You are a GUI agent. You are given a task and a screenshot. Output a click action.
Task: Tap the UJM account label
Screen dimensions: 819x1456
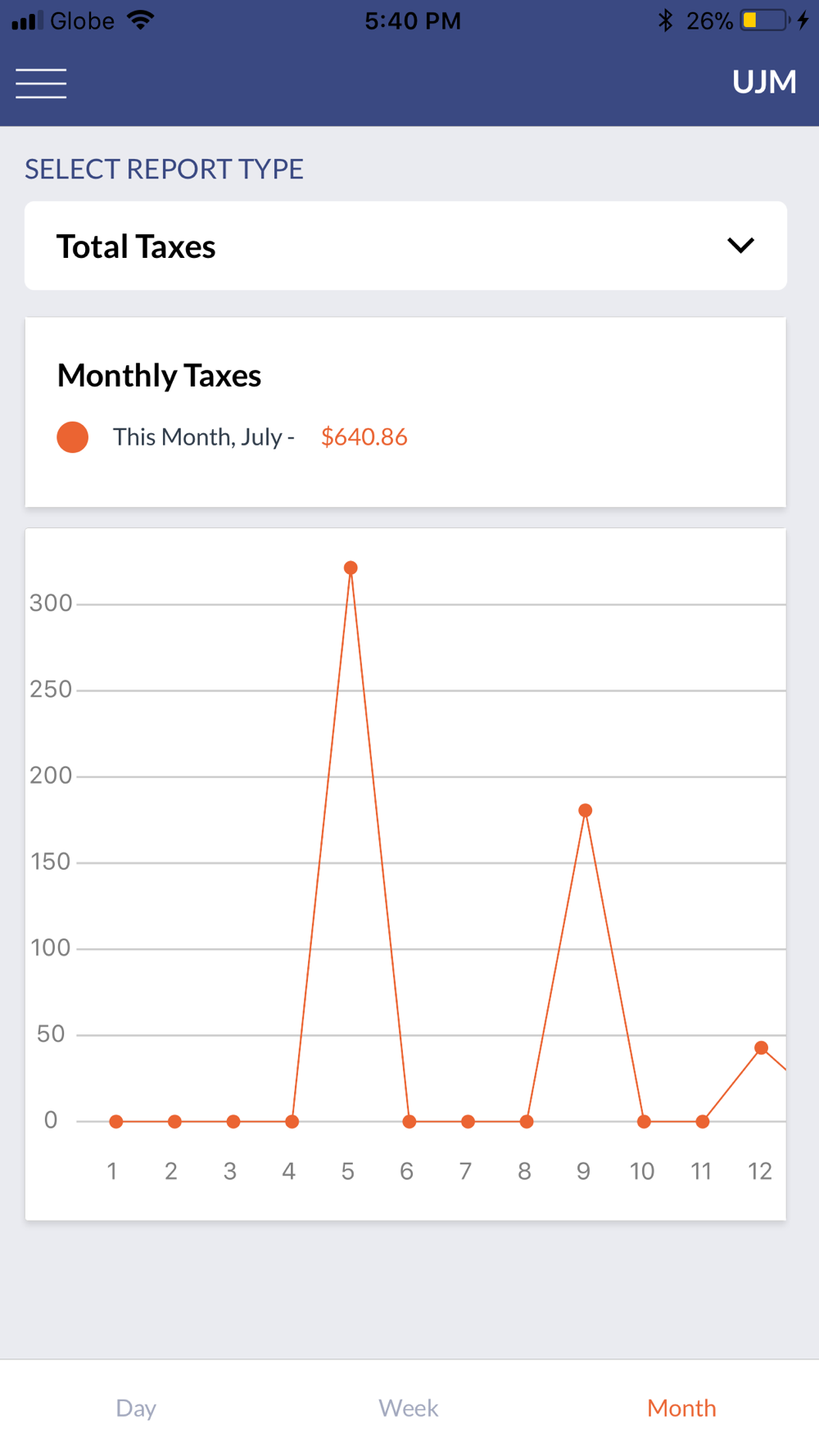[x=763, y=82]
